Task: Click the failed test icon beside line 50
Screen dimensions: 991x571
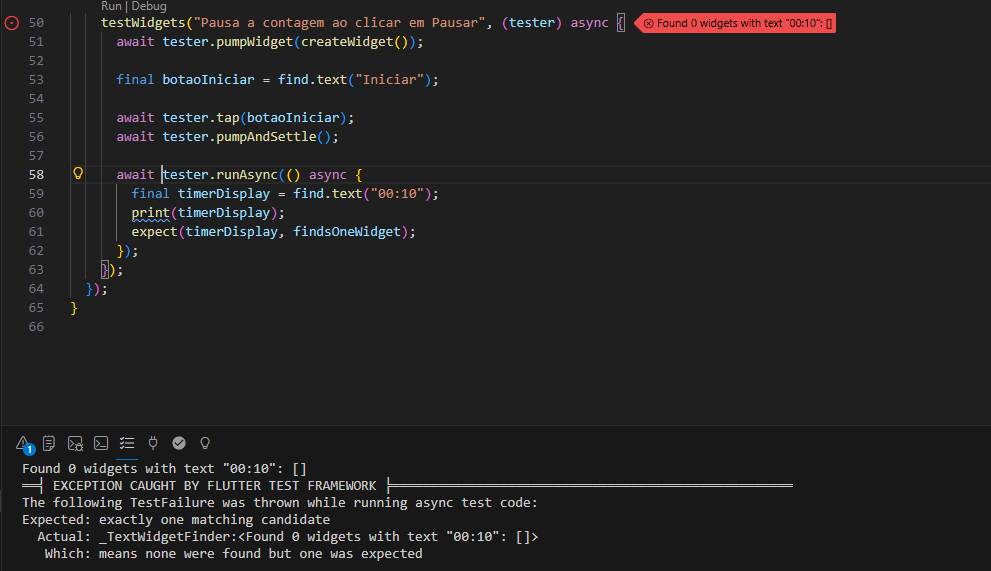Action: pyautogui.click(x=12, y=23)
